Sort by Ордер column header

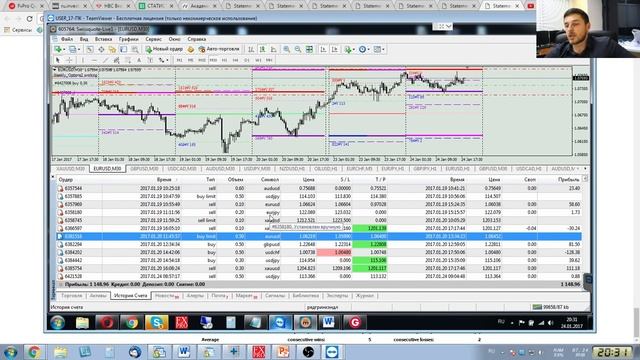66,180
